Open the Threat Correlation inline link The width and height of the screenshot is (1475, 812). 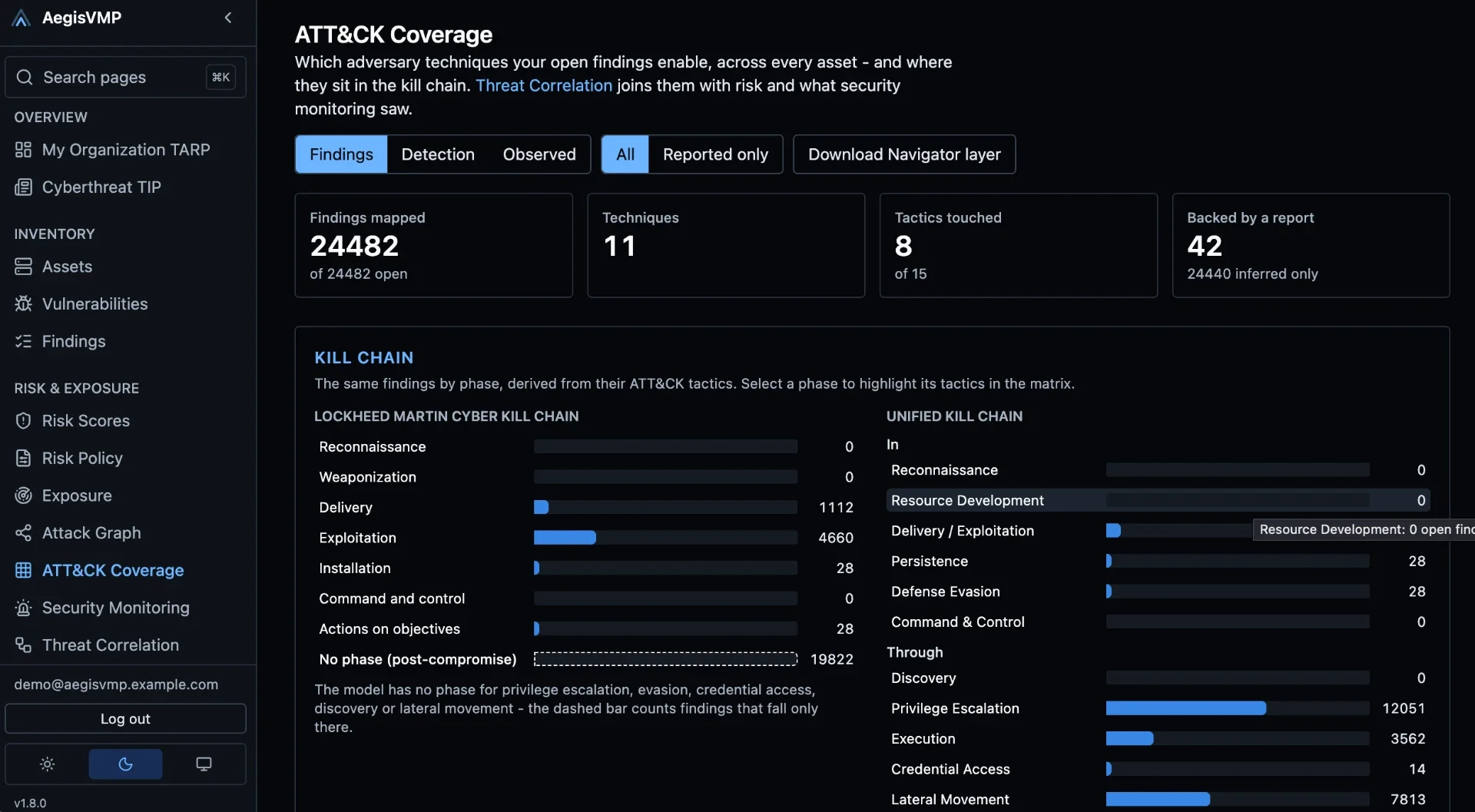point(544,85)
